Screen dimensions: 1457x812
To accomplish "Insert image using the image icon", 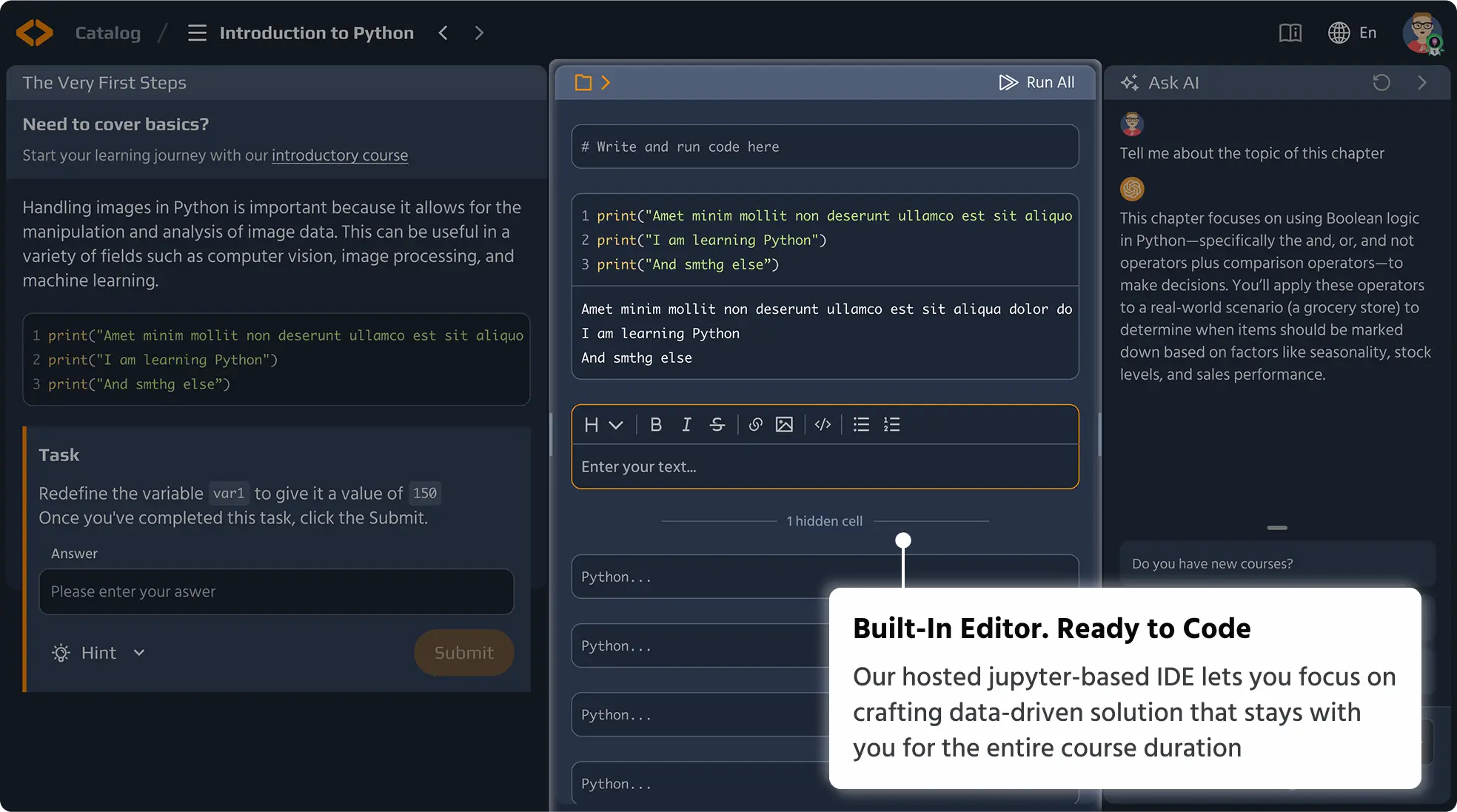I will pos(784,425).
